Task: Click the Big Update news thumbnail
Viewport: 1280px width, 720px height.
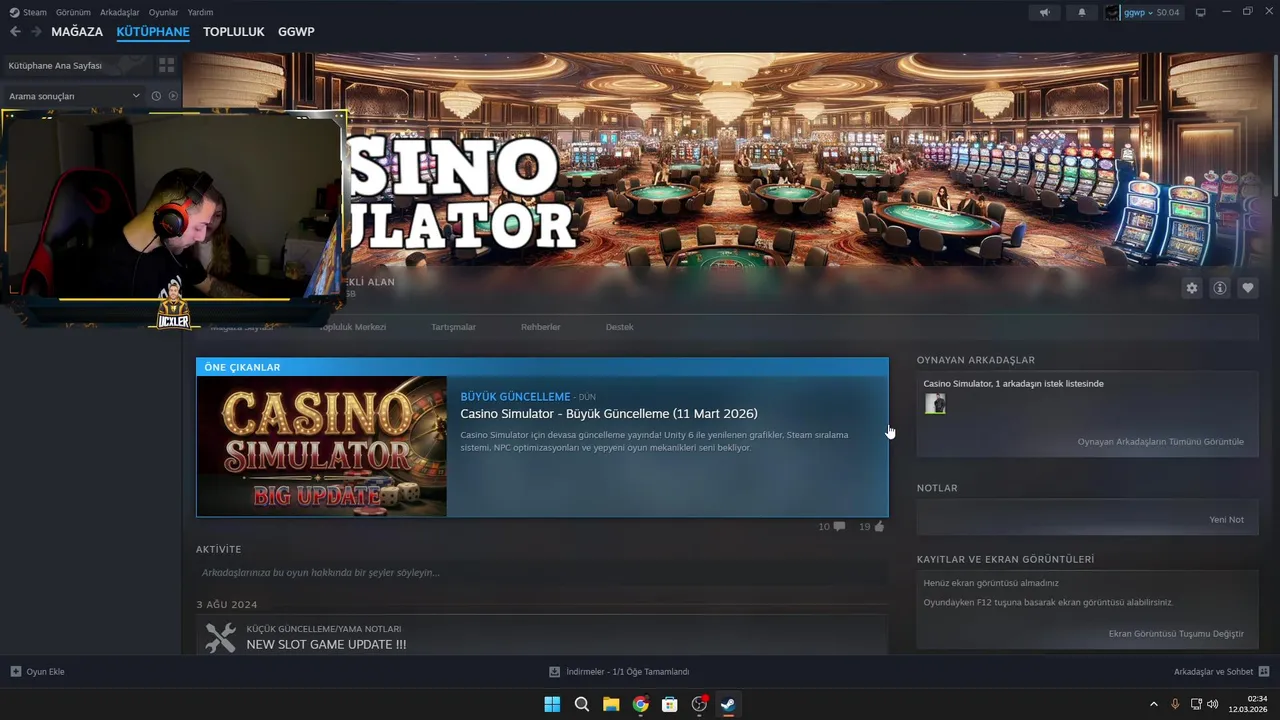Action: (322, 446)
